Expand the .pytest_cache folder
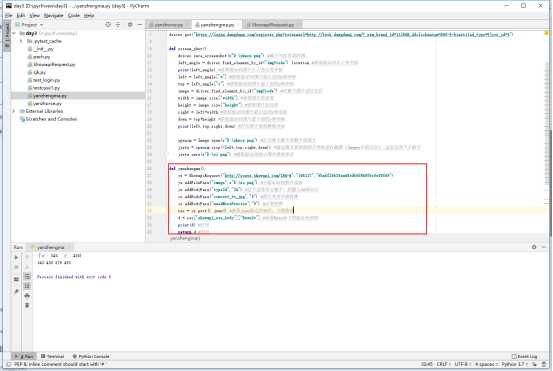553x371 pixels. pyautogui.click(x=21, y=41)
